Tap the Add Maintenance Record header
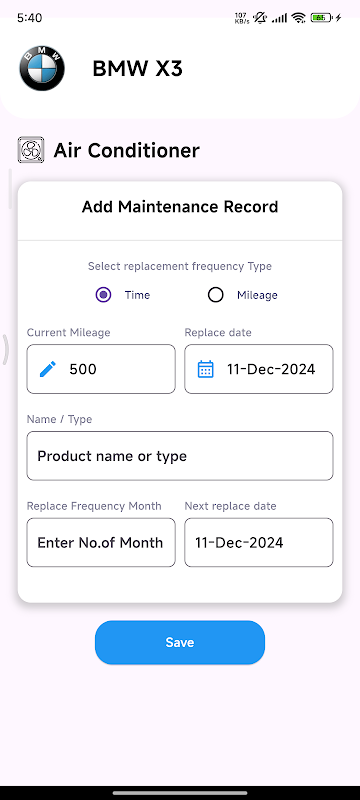Screen dimensions: 360x800 180,207
